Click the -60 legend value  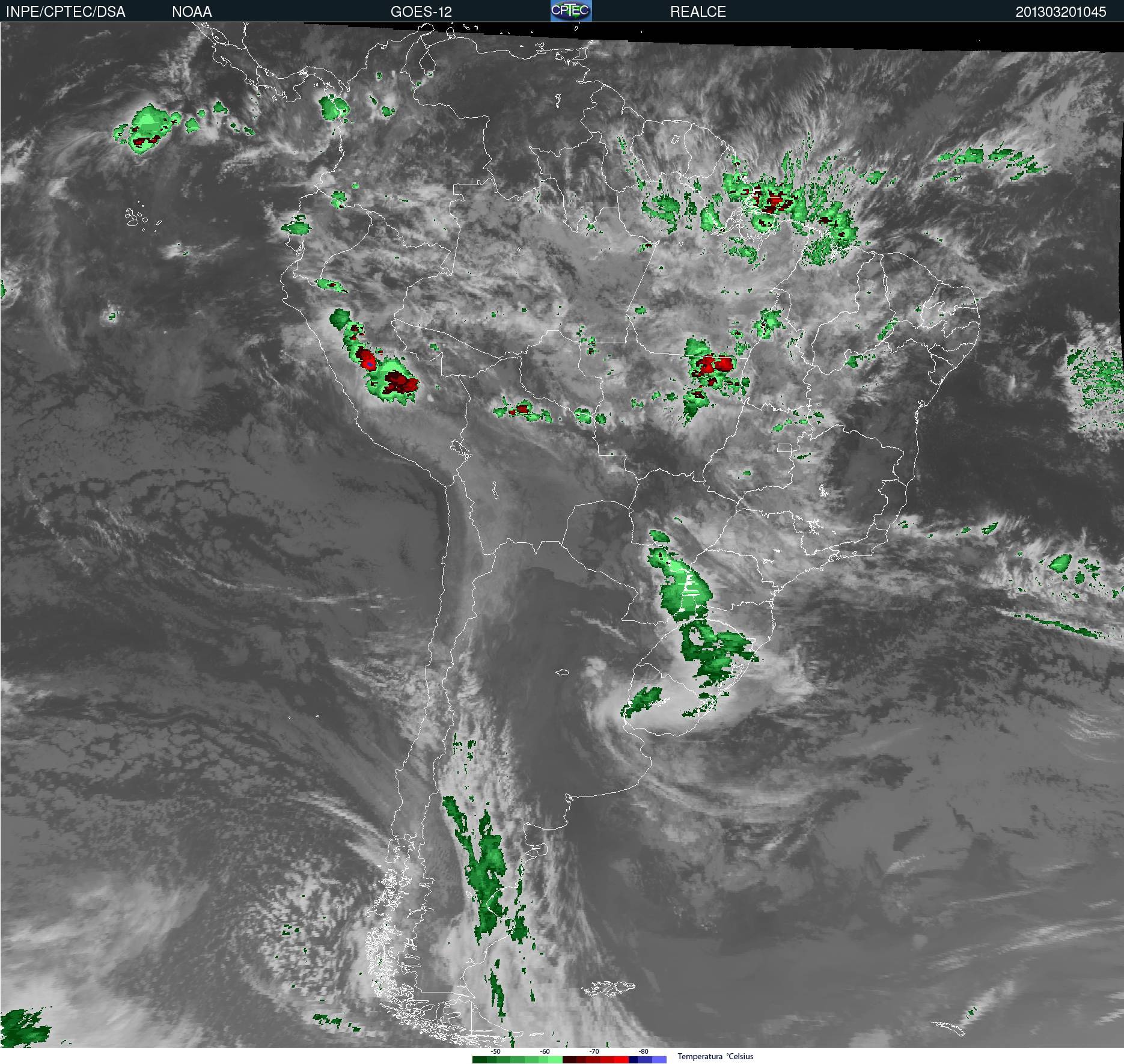545,1051
